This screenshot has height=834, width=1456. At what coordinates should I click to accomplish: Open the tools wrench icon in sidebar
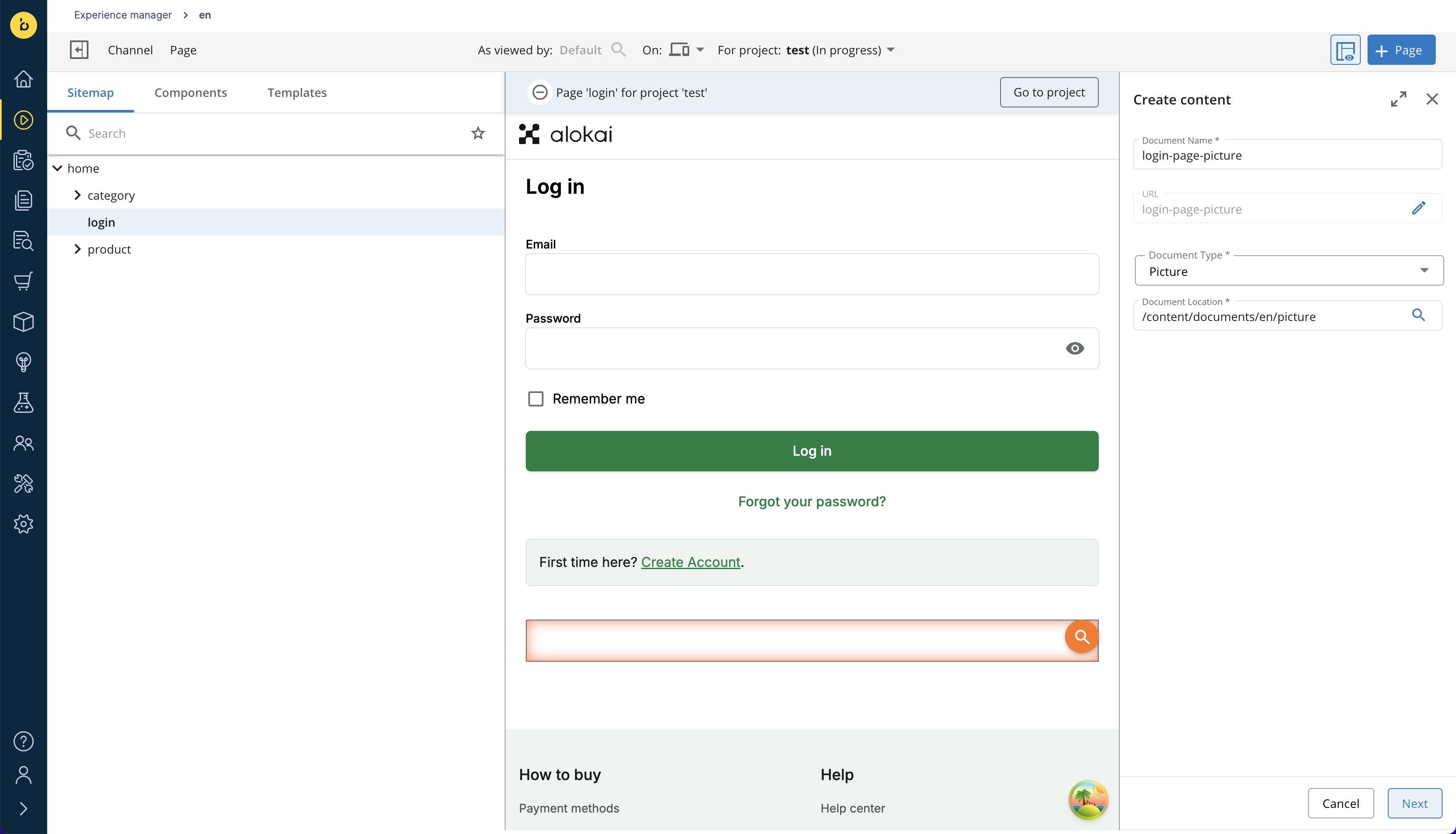coord(24,484)
